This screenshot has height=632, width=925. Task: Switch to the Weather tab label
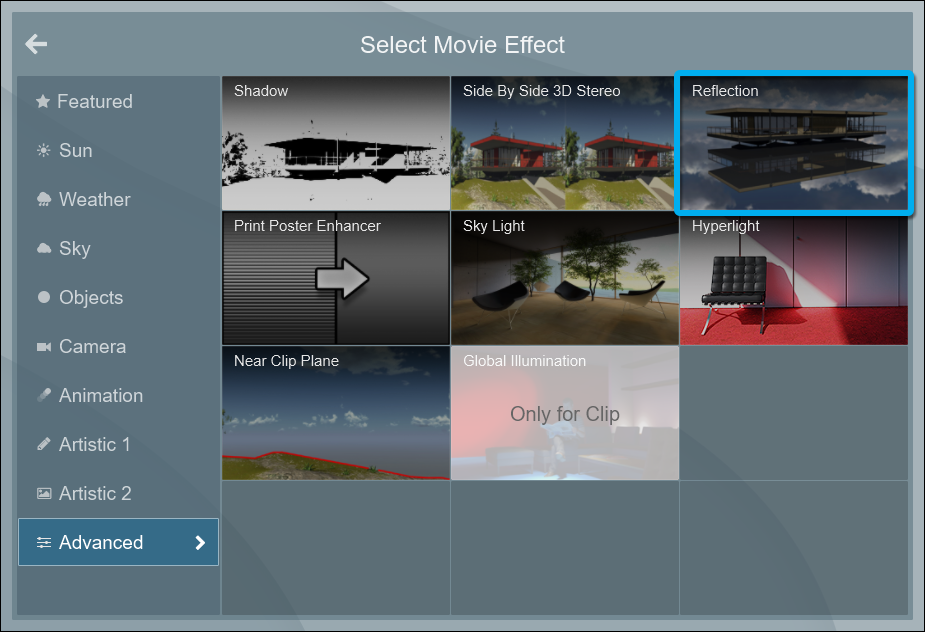pyautogui.click(x=94, y=200)
